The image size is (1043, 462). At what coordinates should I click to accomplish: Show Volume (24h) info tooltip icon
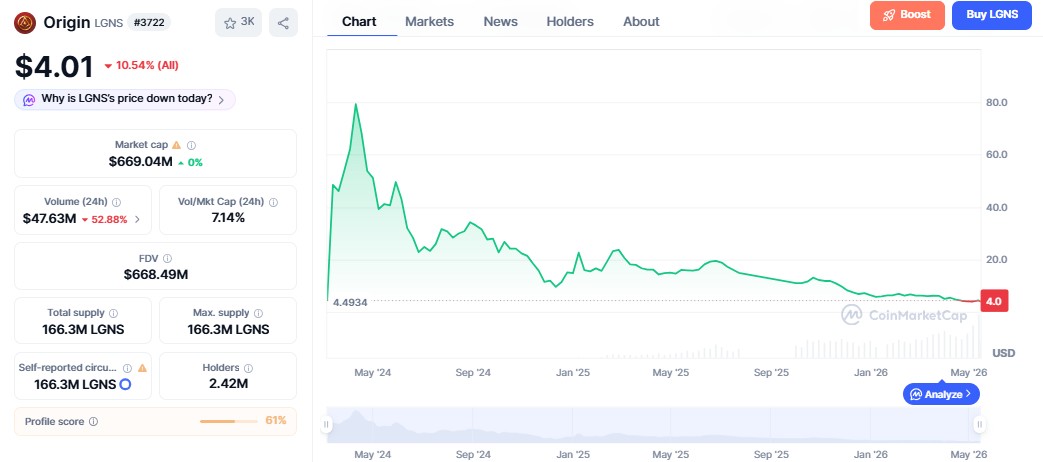coord(116,202)
